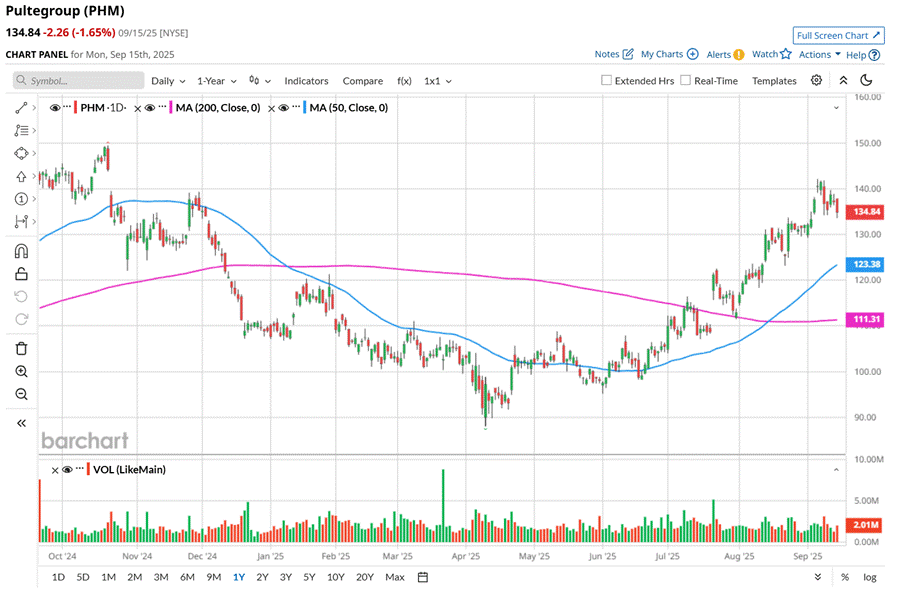Enable the Real-Time checkbox
Screen dimensions: 902x594
pyautogui.click(x=685, y=80)
